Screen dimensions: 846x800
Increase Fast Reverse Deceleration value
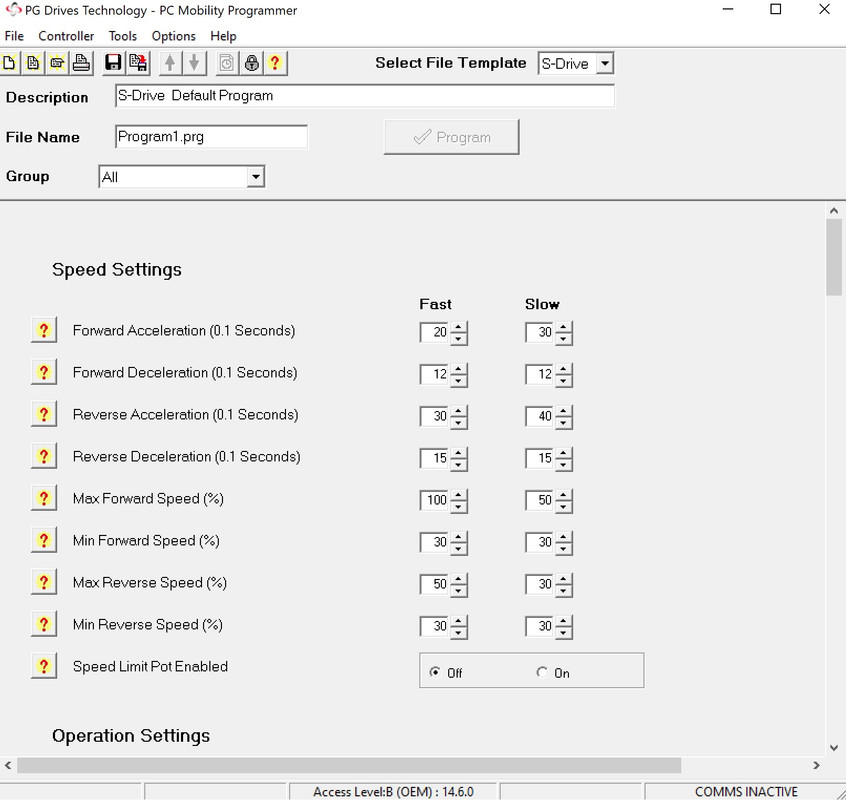click(x=459, y=453)
